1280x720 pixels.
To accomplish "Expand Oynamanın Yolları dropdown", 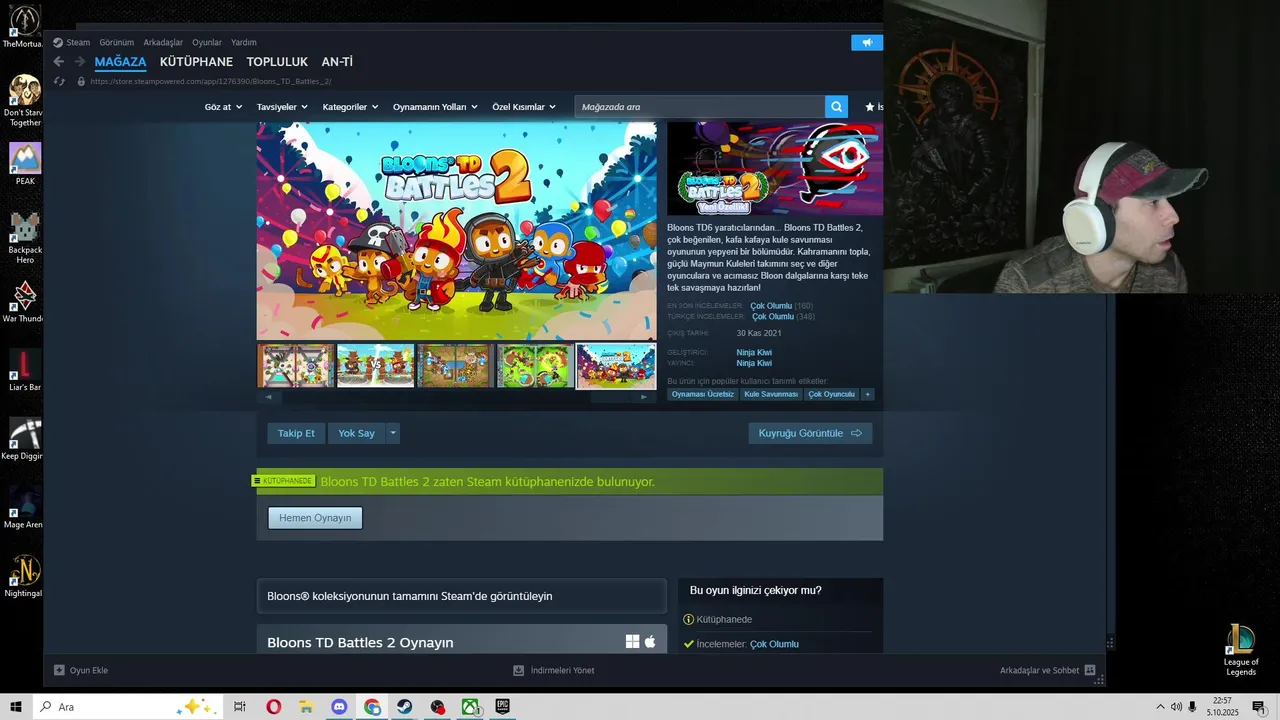I will tap(435, 107).
